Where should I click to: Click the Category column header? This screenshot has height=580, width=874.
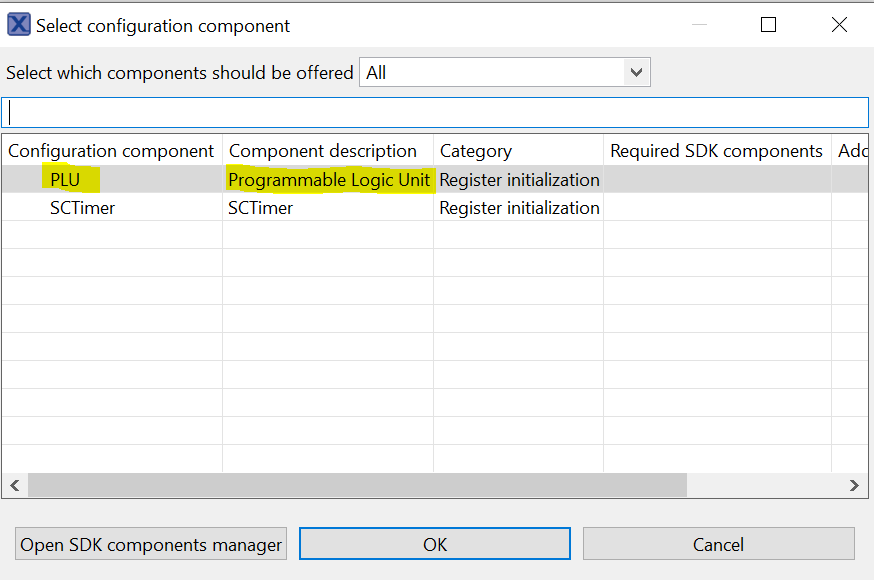(476, 151)
